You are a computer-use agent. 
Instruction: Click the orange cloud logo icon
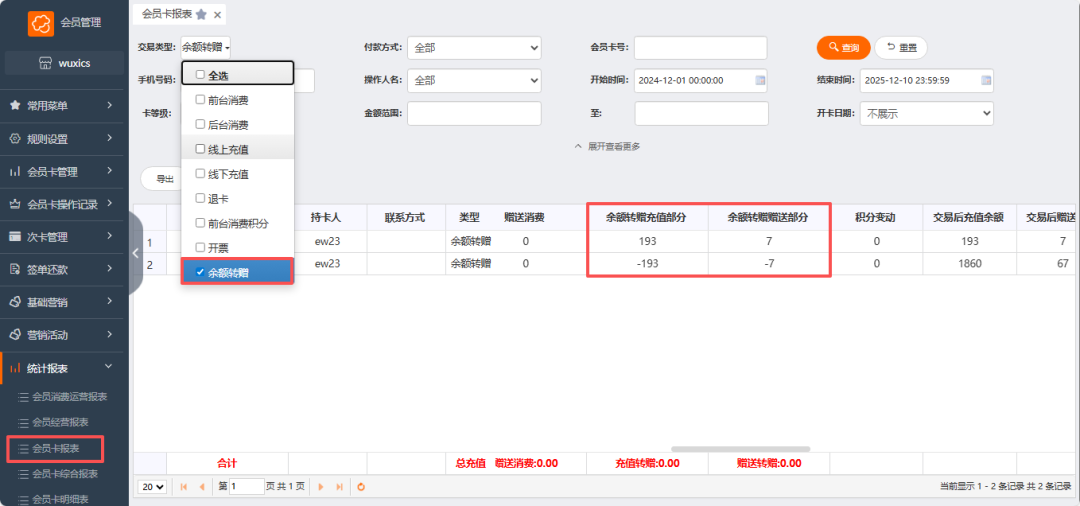point(41,23)
